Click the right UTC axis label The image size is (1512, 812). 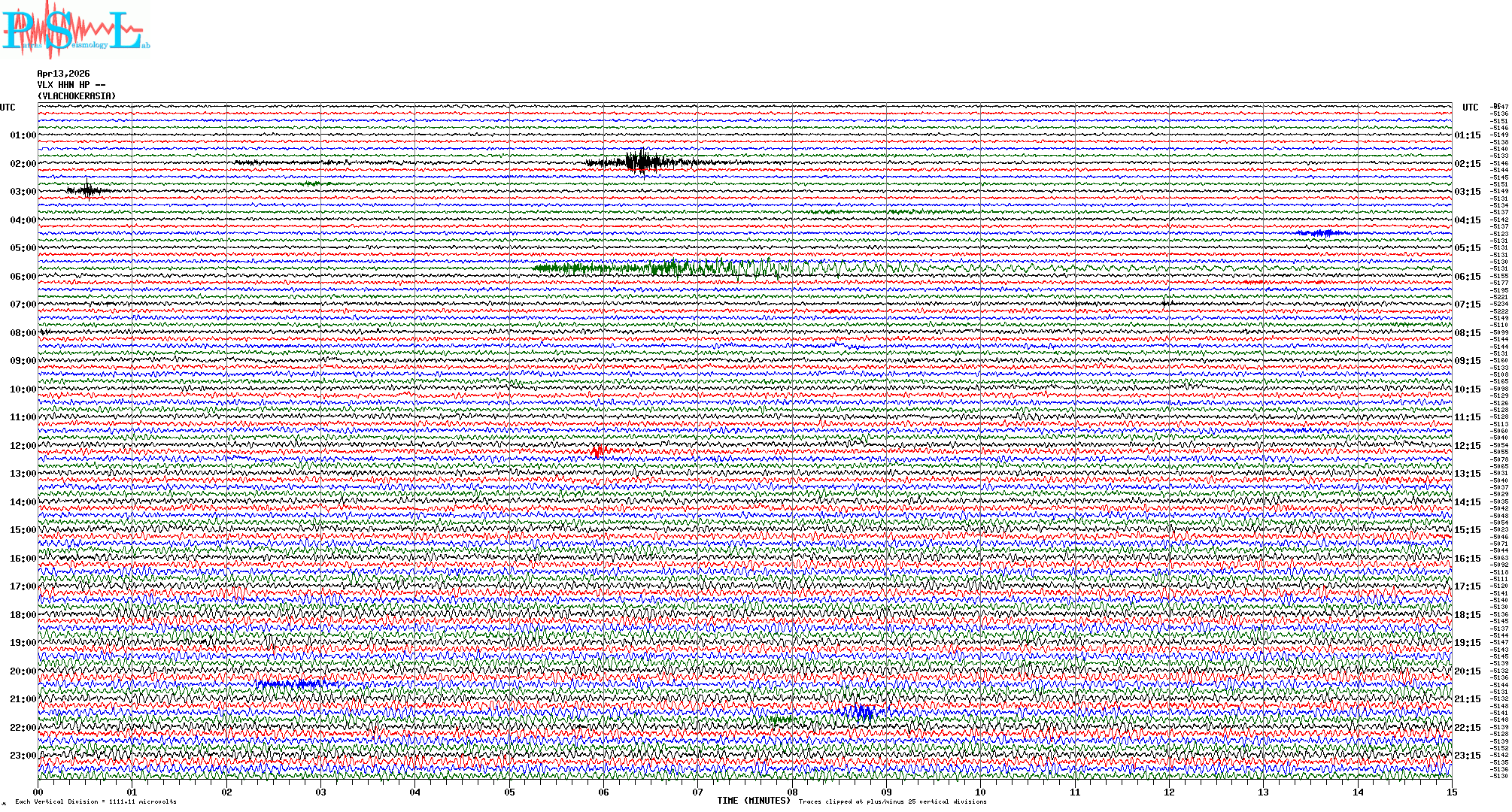pyautogui.click(x=1470, y=108)
